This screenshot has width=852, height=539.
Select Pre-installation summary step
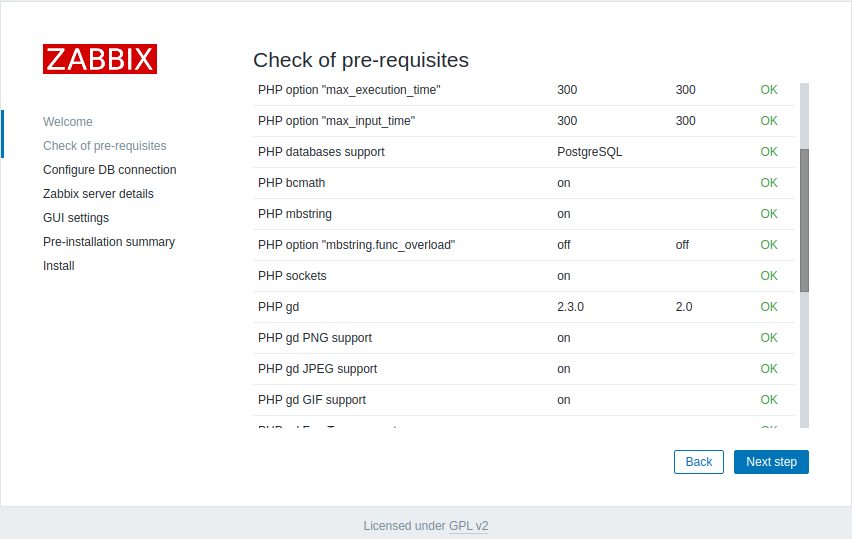(x=109, y=242)
